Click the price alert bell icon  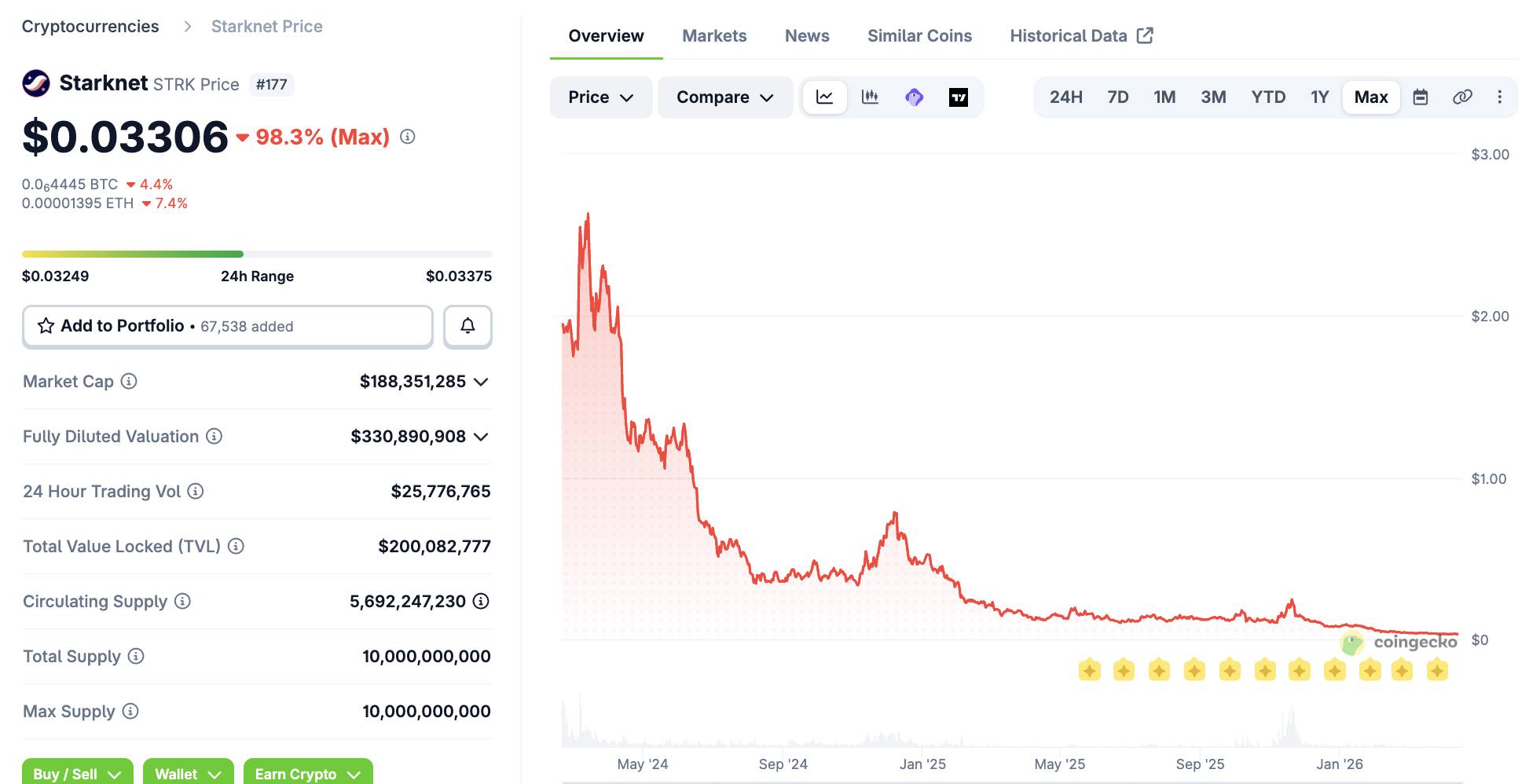point(467,326)
